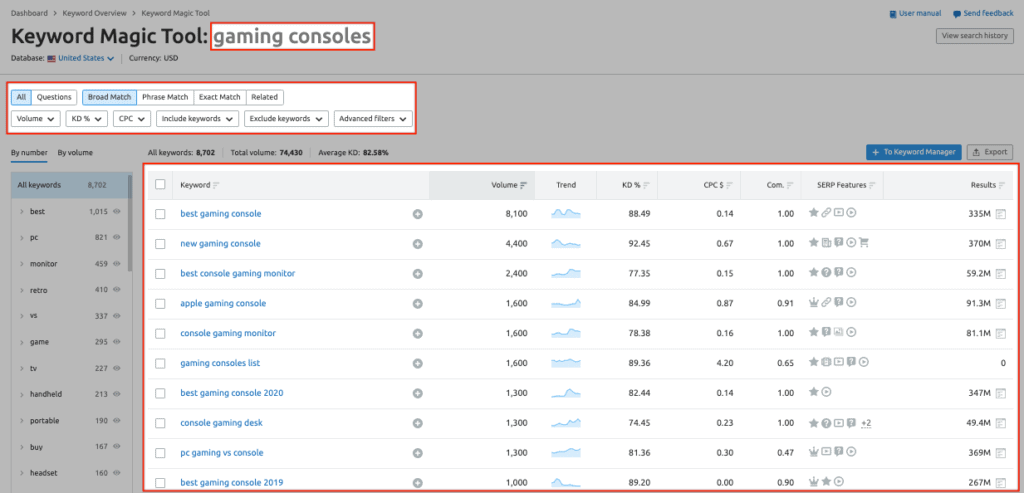Viewport: 1024px width, 493px height.
Task: Click plus icon beside 'console gaming desk'
Action: coord(417,423)
